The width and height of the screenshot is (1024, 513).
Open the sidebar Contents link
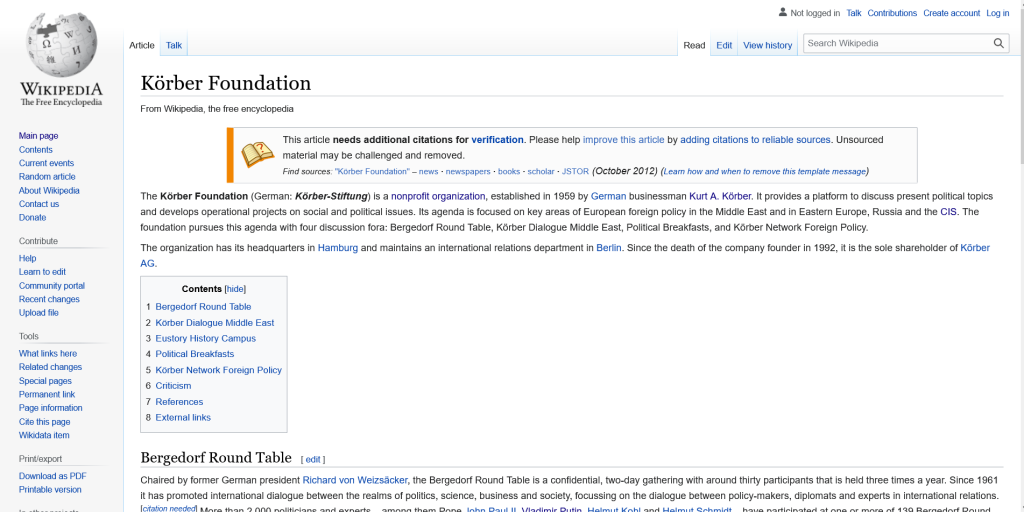36,149
